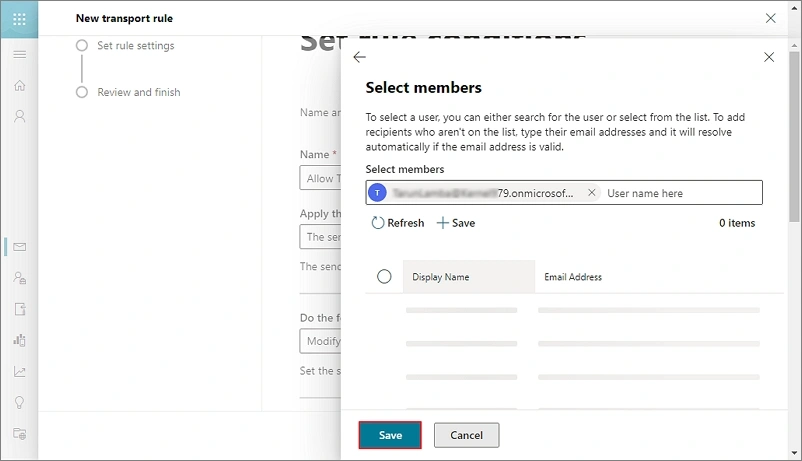Click the plus Save toolbar item
802x461 pixels.
pyautogui.click(x=456, y=223)
